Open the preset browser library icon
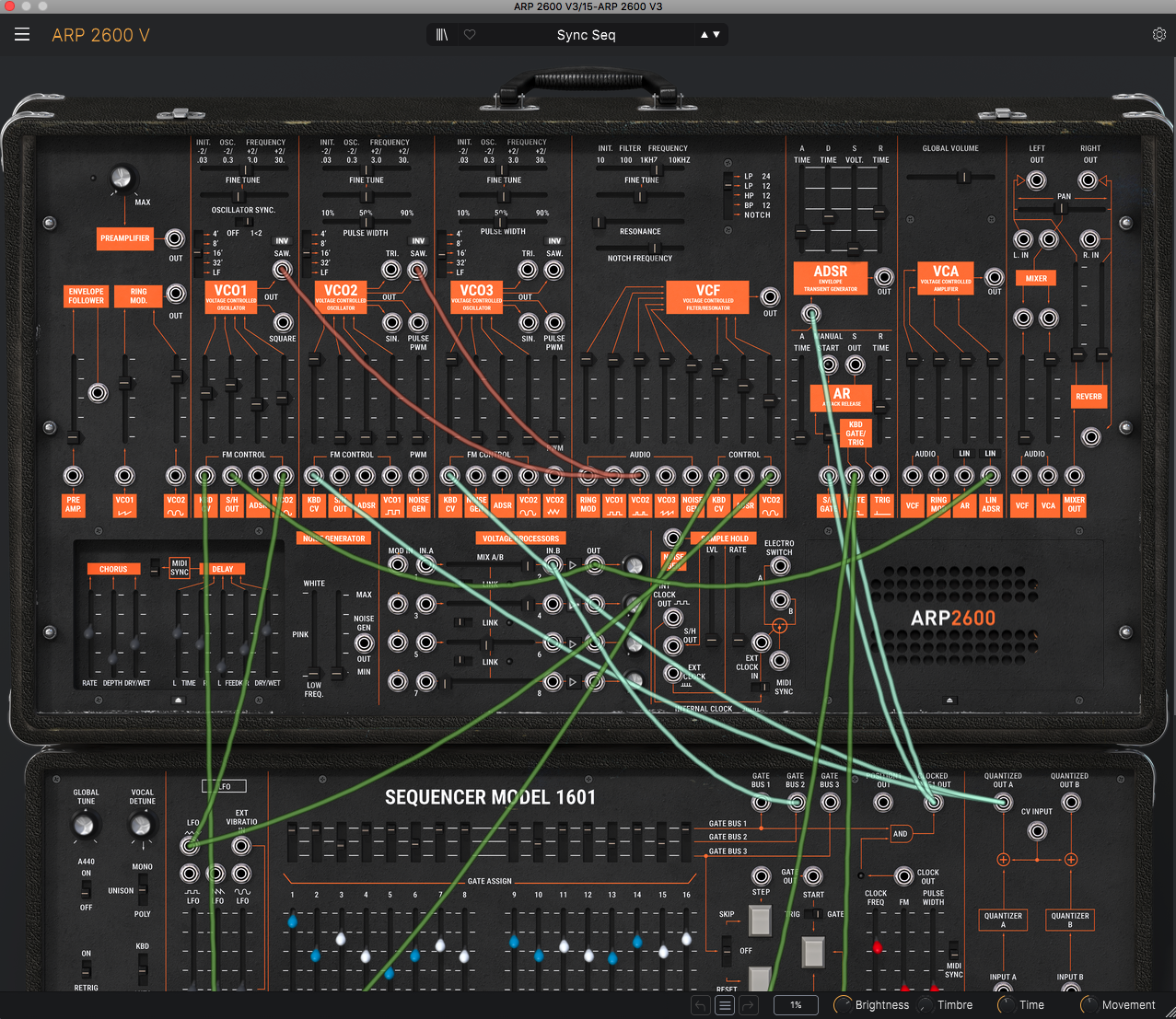This screenshot has width=1176, height=1019. (x=442, y=35)
